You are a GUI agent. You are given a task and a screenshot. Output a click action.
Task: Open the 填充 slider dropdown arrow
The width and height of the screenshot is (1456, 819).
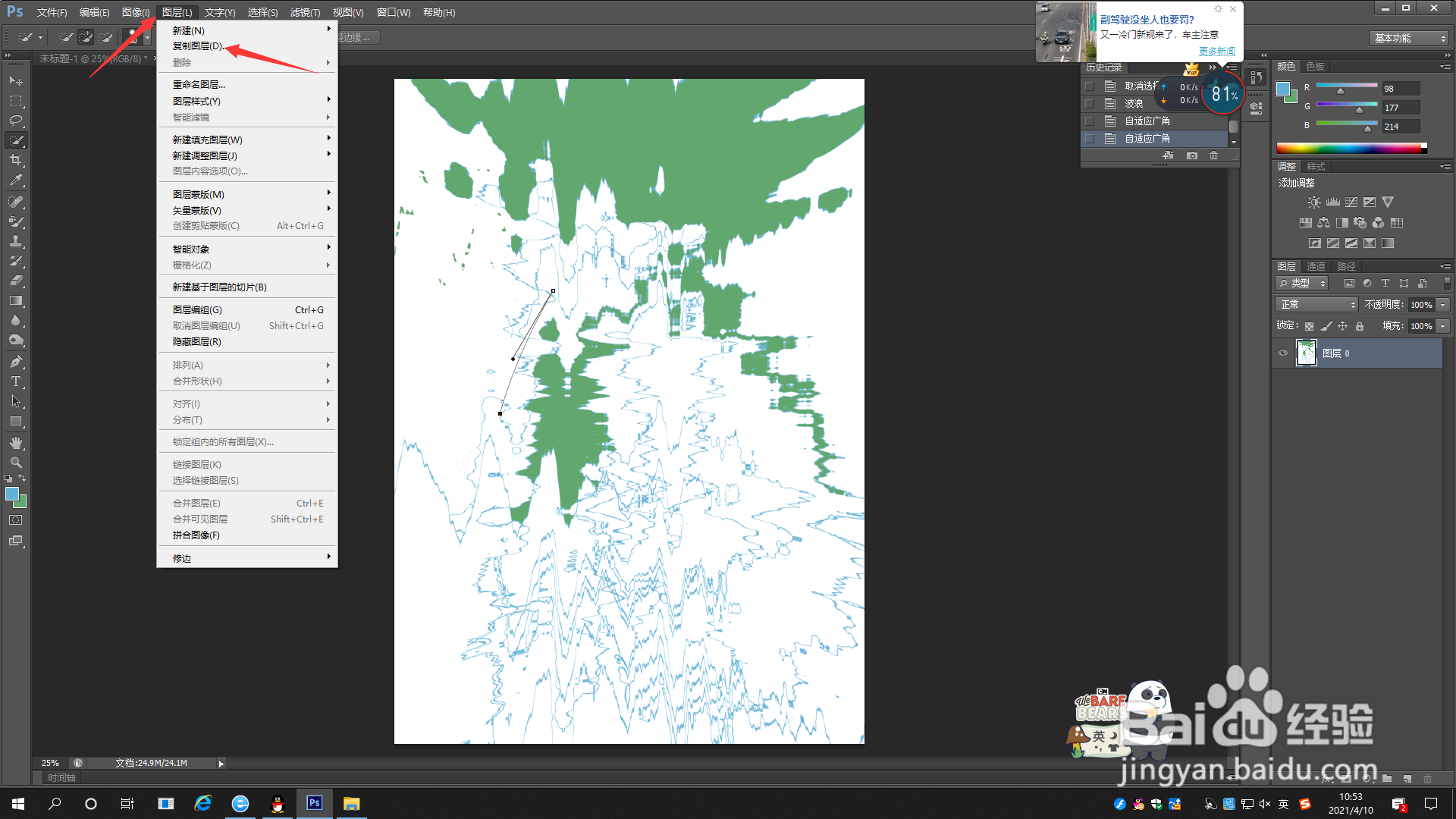click(1443, 326)
